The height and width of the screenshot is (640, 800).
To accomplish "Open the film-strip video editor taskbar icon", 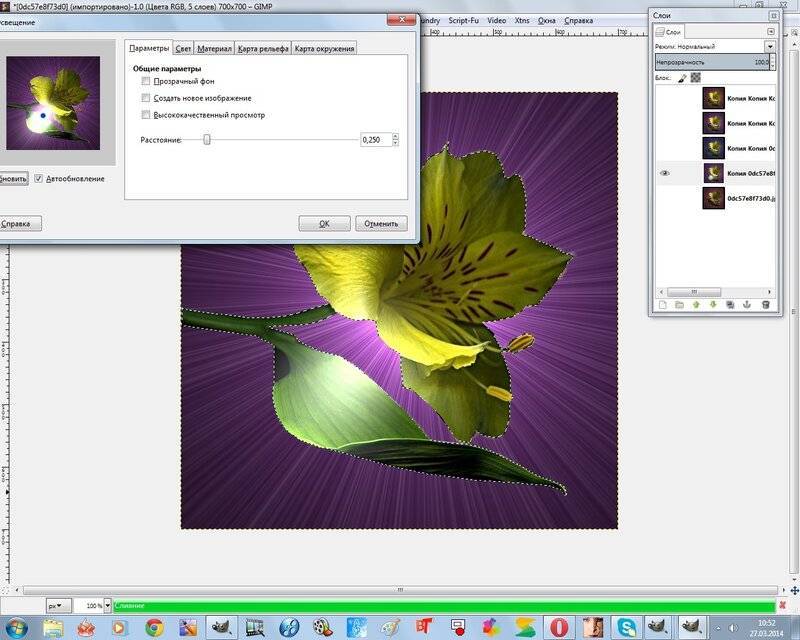I will click(255, 628).
